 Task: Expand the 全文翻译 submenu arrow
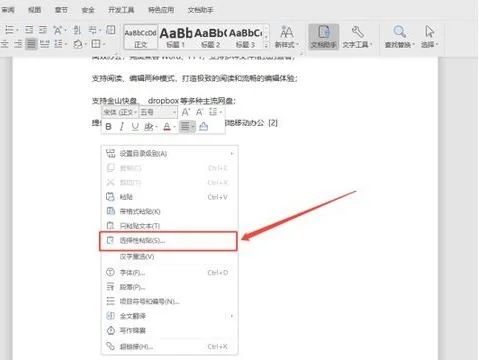click(x=231, y=316)
